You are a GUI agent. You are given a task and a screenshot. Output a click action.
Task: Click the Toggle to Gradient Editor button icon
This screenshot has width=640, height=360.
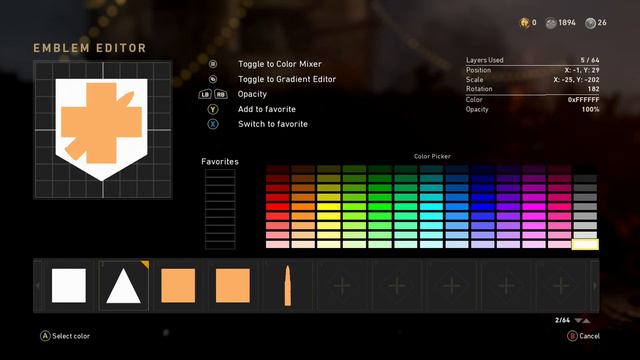coord(213,79)
